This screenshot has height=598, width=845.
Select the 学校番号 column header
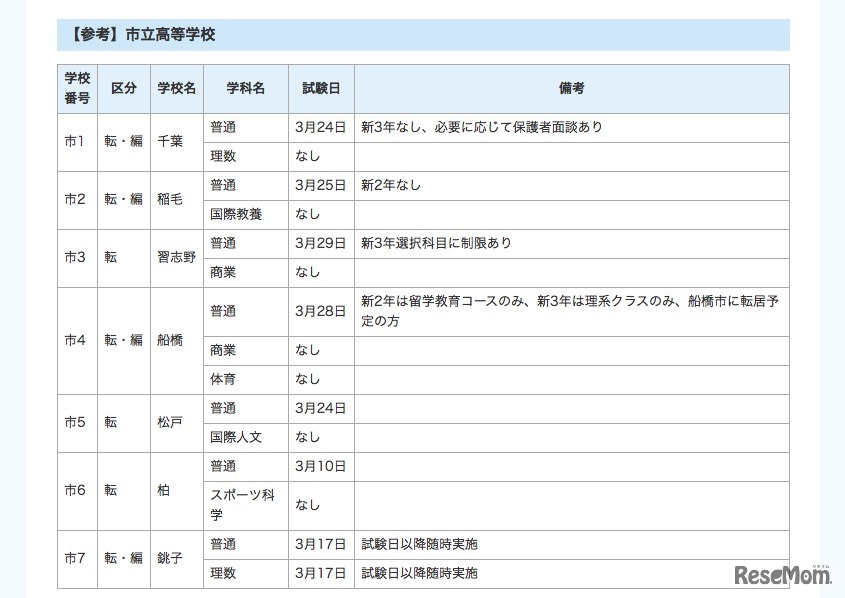[76, 88]
